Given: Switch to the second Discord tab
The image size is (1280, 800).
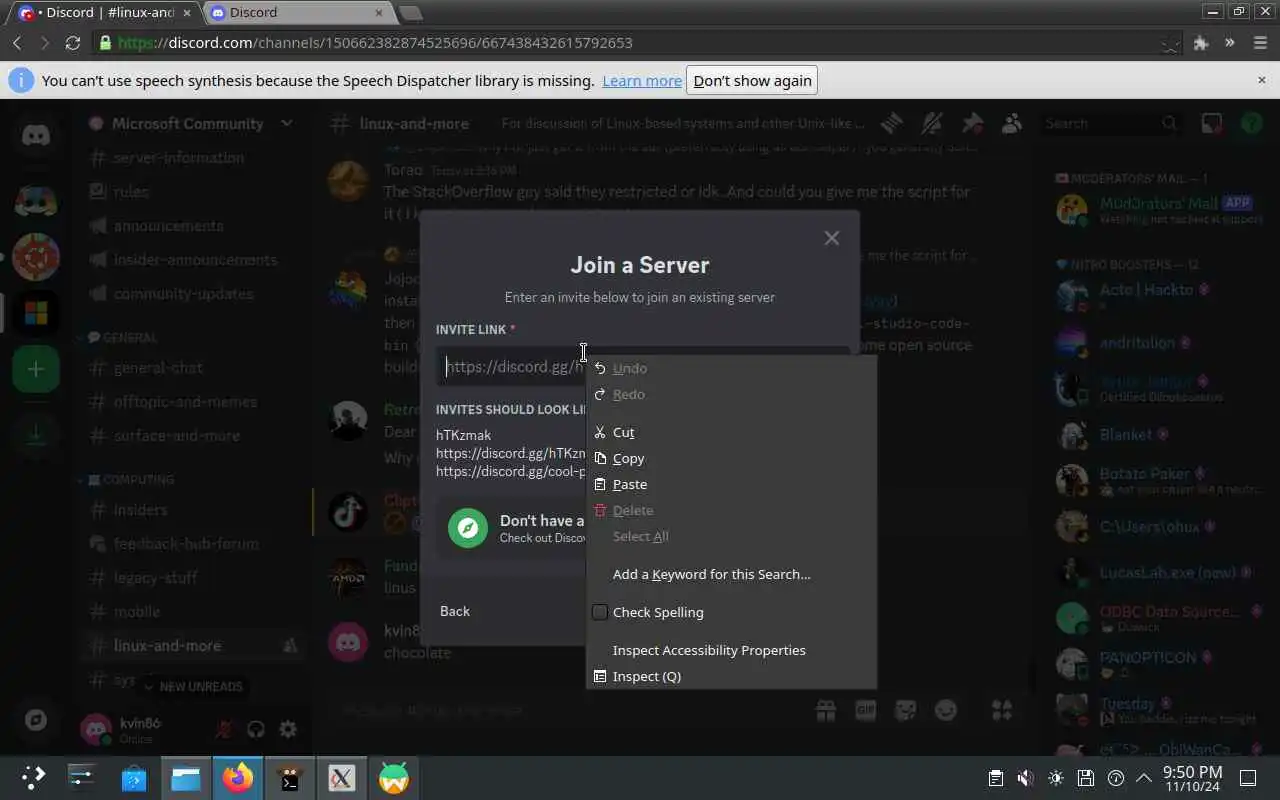Looking at the screenshot, I should pyautogui.click(x=298, y=13).
